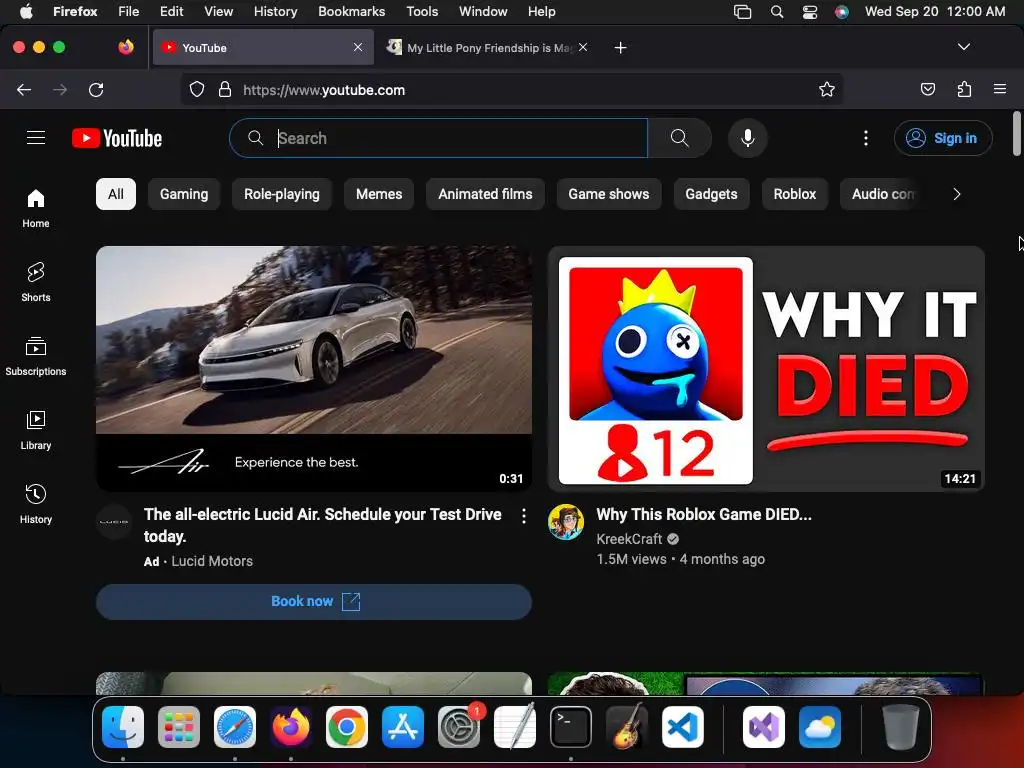1024x768 pixels.
Task: Select the Memes filter chip
Action: 379,194
